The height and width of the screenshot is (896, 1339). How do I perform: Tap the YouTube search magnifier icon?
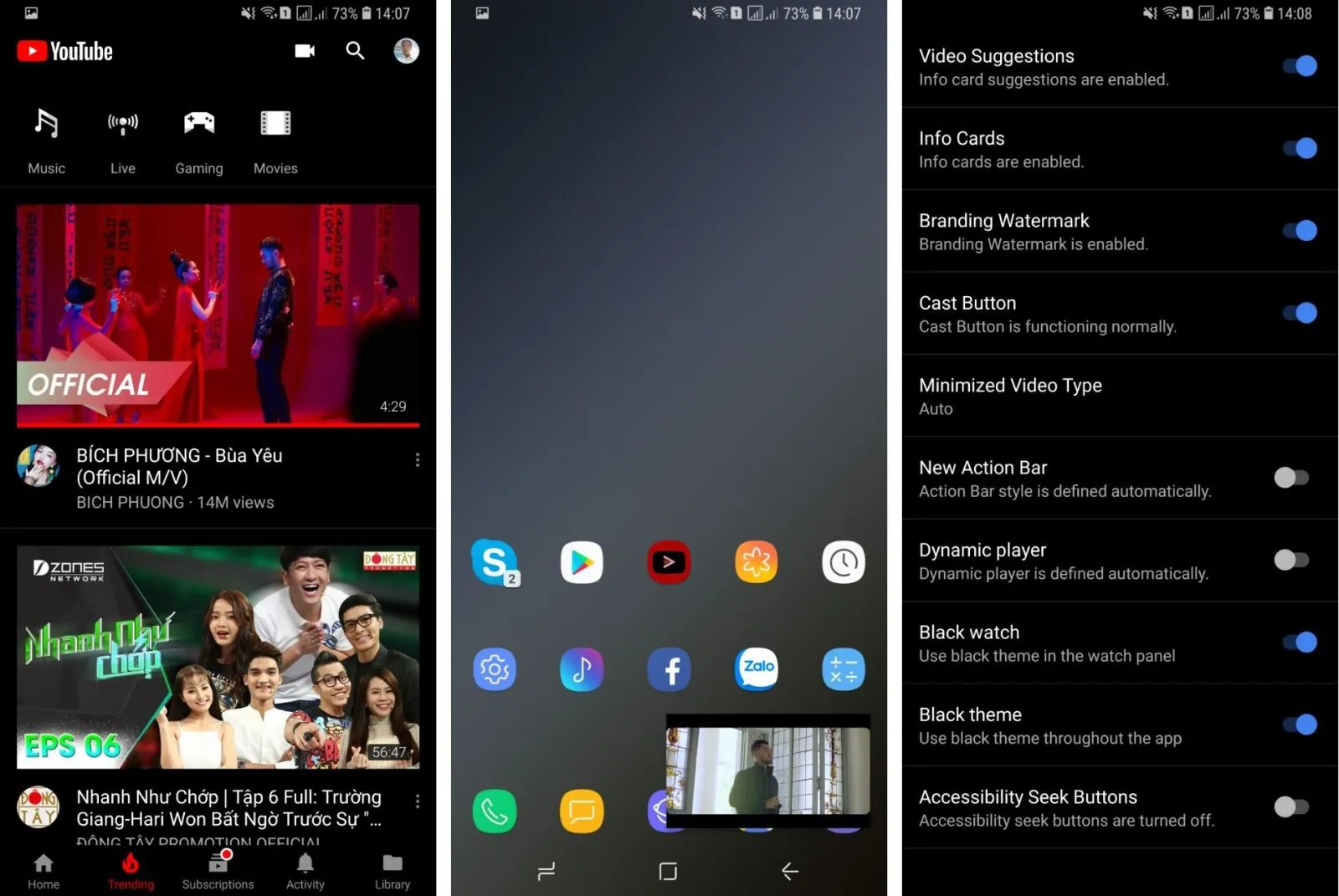pos(355,51)
